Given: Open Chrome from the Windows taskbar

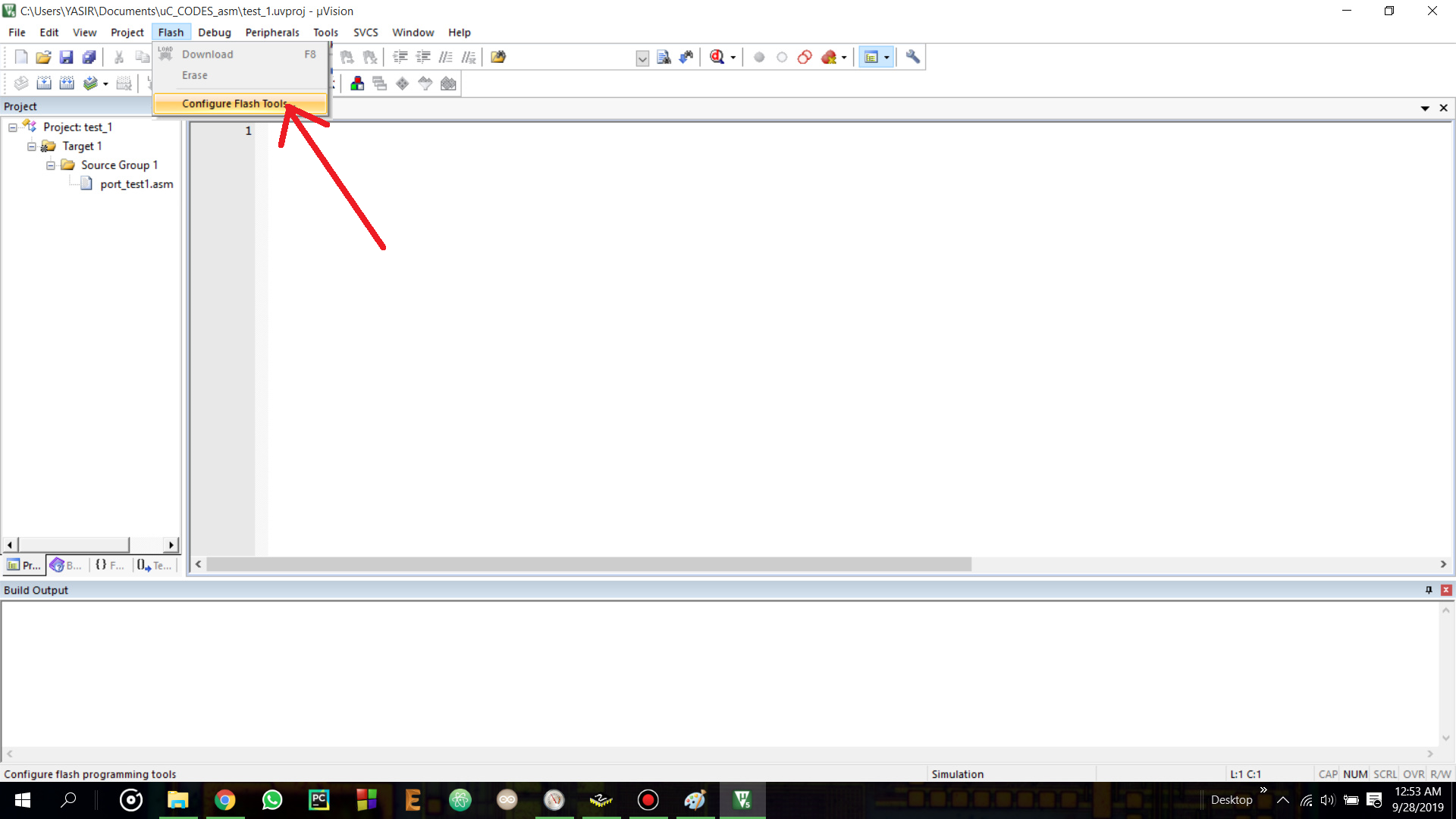Looking at the screenshot, I should (x=225, y=800).
